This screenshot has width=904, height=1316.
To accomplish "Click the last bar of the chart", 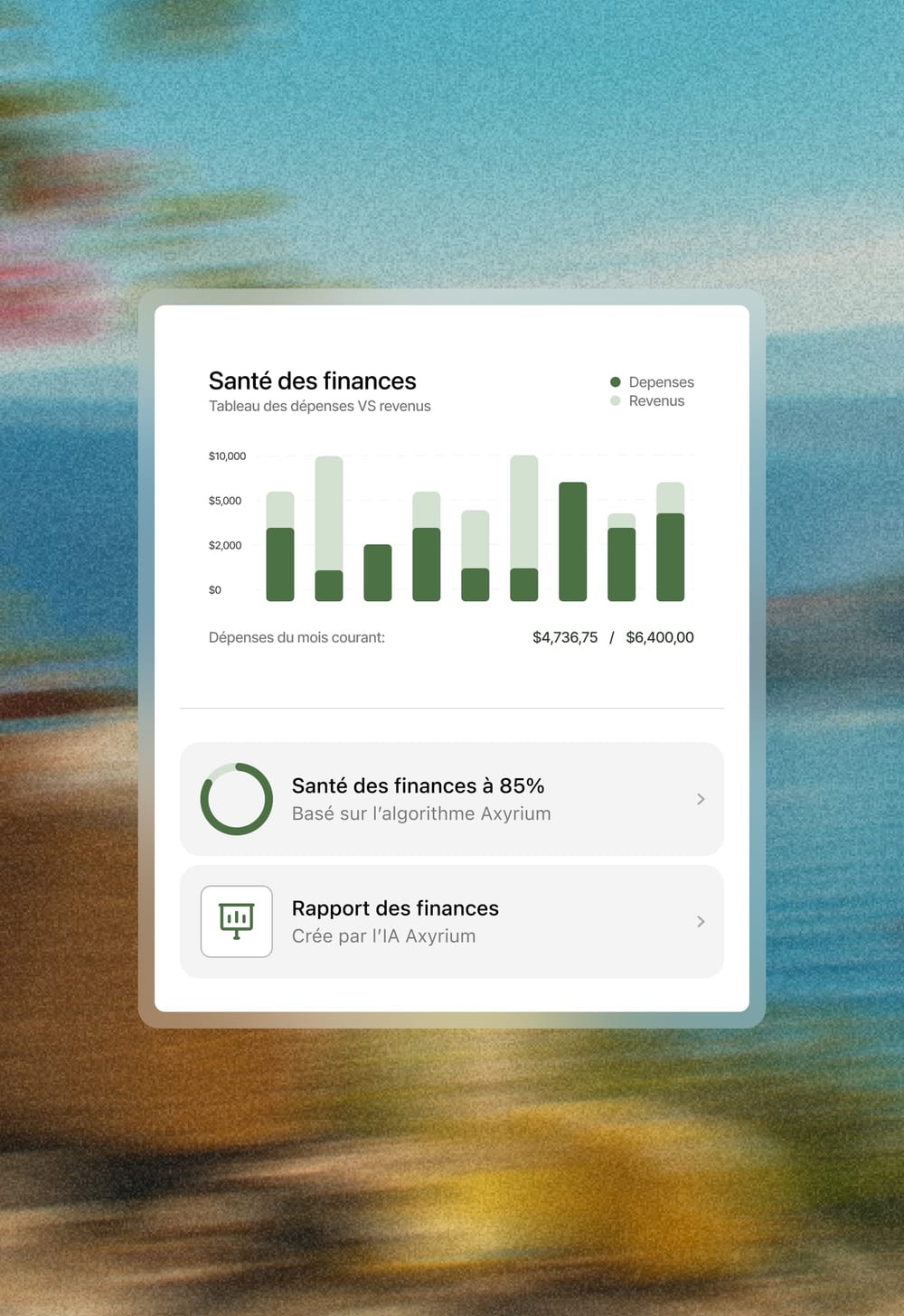I will pos(671,541).
